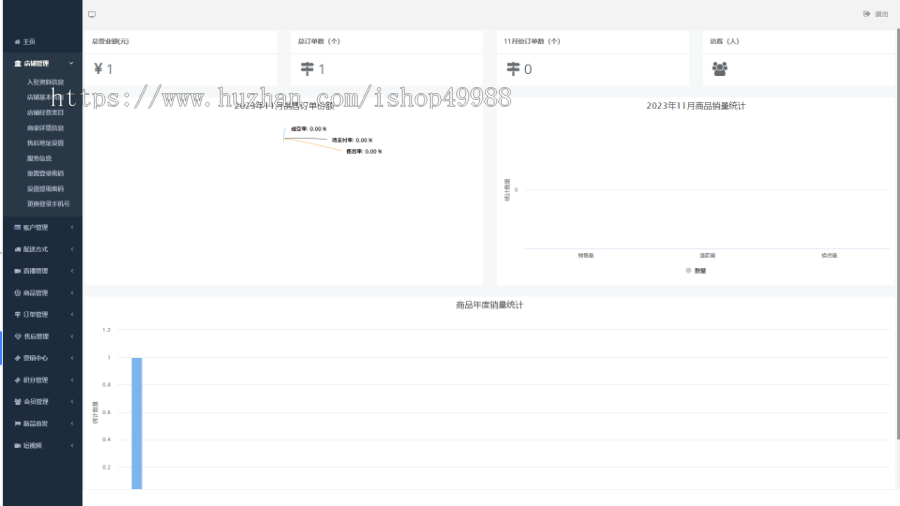The height and width of the screenshot is (506, 900).
Task: Click the vertical scrollbar on the right edge
Action: pyautogui.click(x=897, y=230)
